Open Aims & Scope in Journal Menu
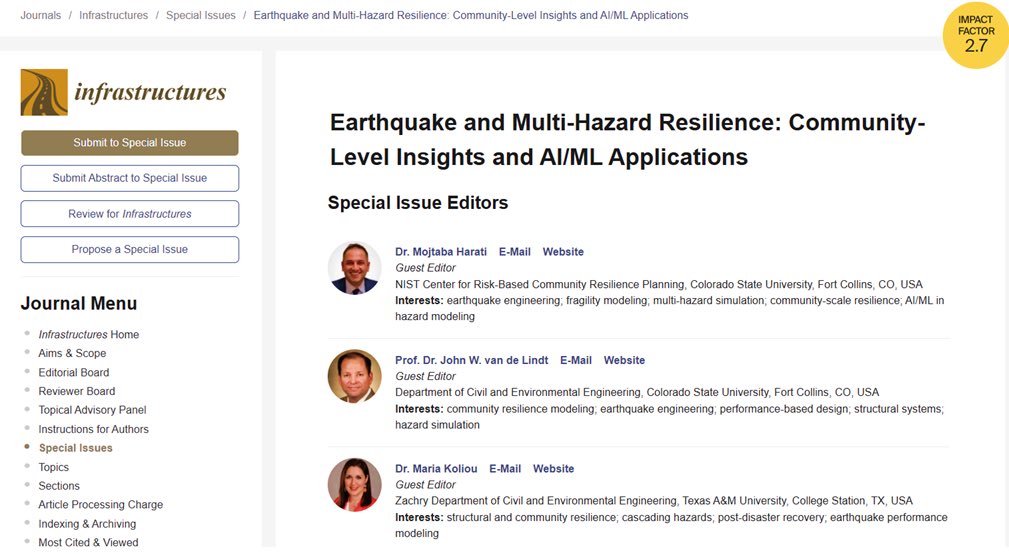The width and height of the screenshot is (1009, 555). pos(72,353)
